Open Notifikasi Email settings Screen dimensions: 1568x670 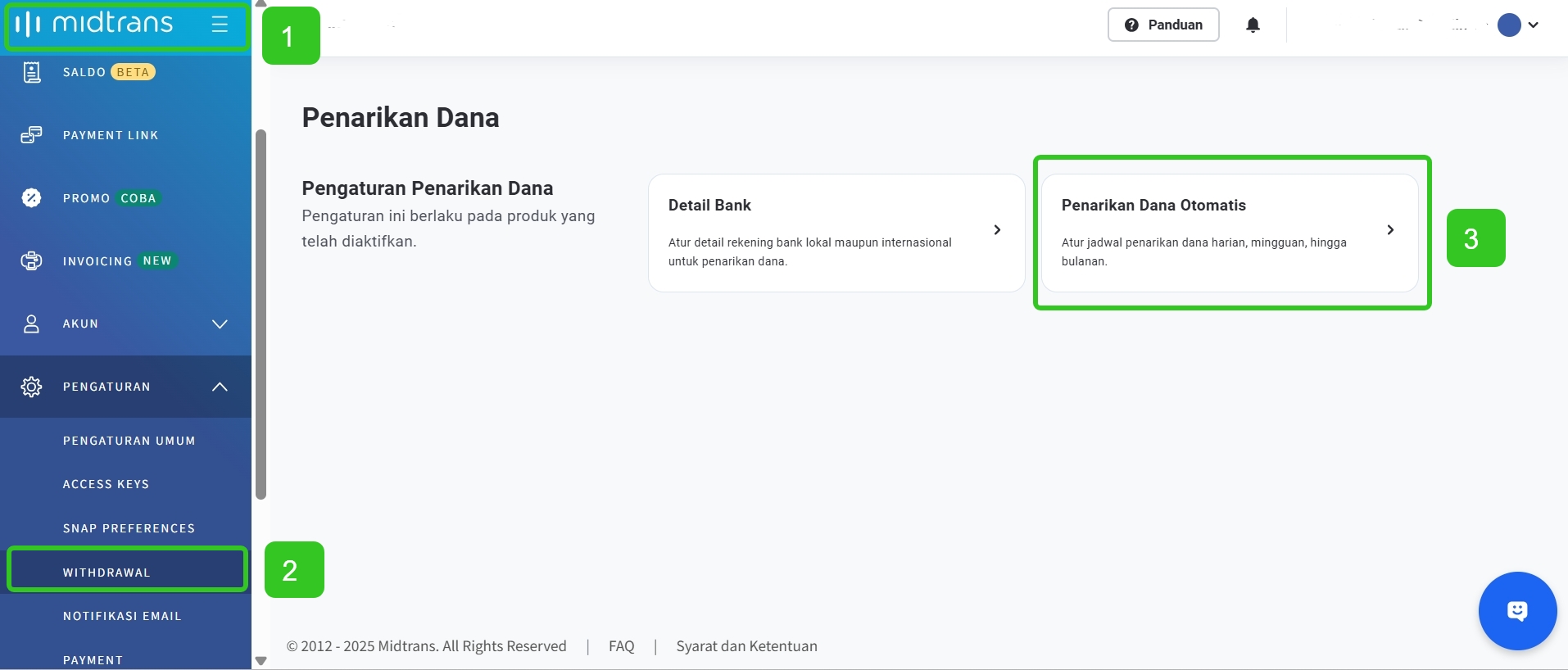pos(122,616)
